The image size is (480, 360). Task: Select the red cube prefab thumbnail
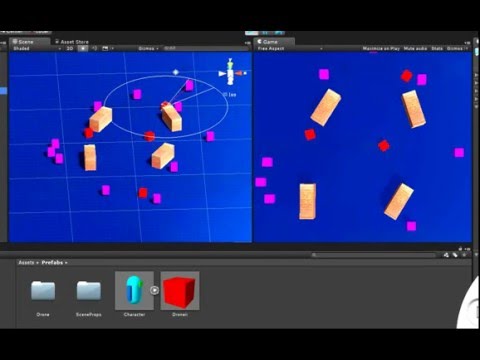[x=180, y=290]
